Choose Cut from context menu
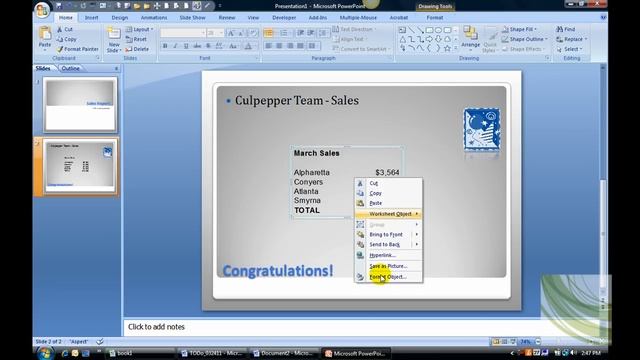 [x=388, y=183]
